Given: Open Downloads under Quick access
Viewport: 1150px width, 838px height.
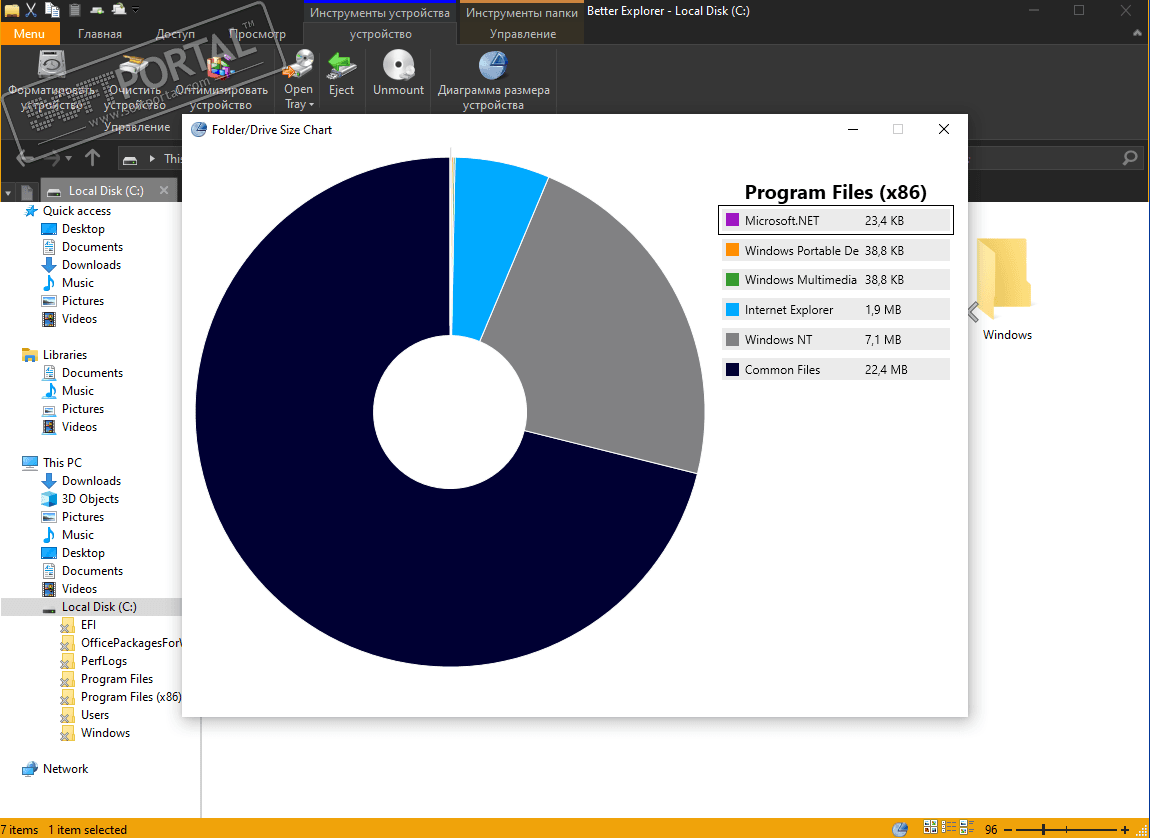Looking at the screenshot, I should (x=91, y=265).
